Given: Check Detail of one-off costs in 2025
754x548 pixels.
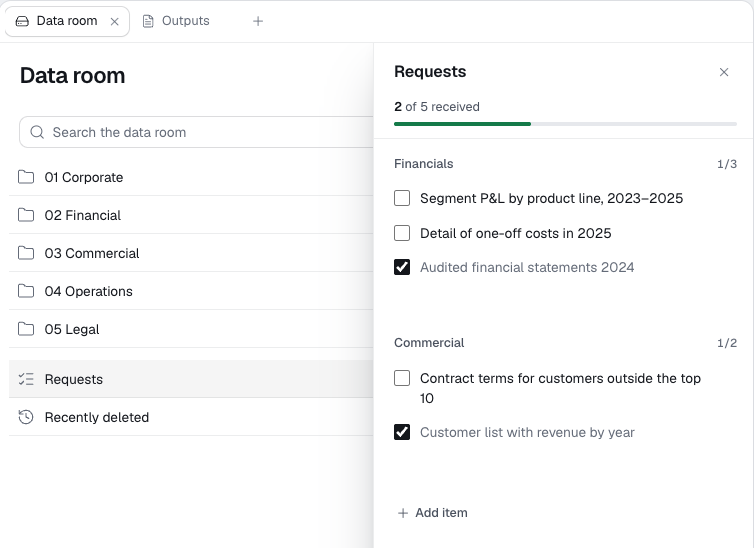Looking at the screenshot, I should 402,233.
